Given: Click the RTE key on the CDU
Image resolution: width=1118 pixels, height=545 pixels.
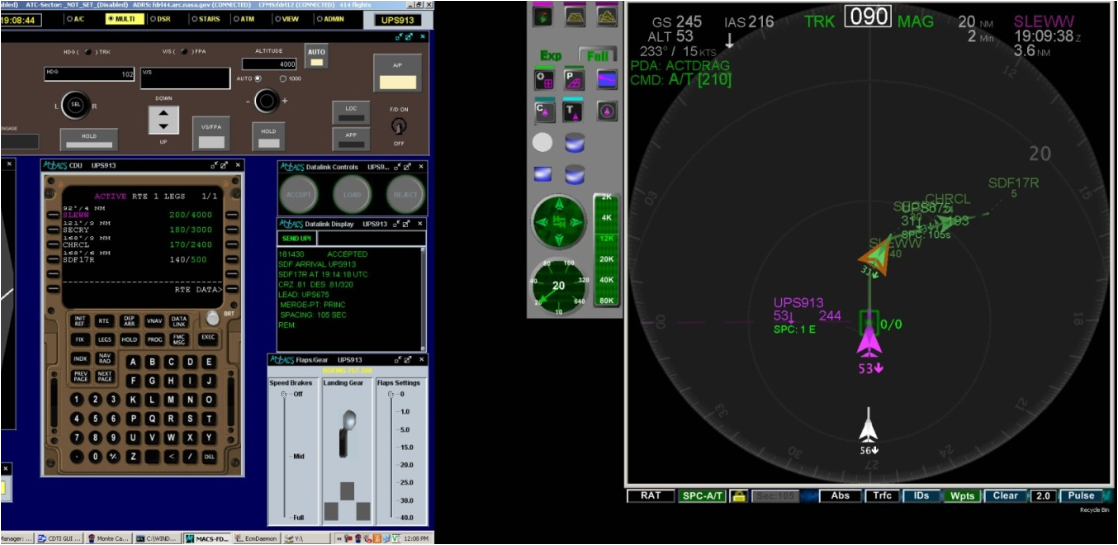Looking at the screenshot, I should click(104, 321).
